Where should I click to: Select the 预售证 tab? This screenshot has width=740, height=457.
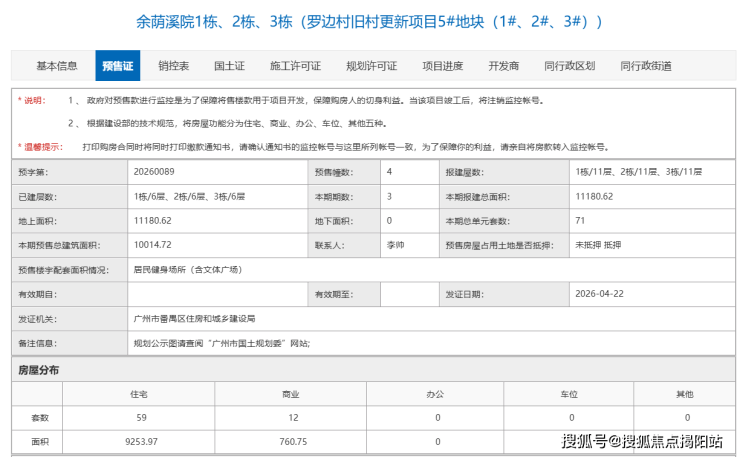coord(118,66)
